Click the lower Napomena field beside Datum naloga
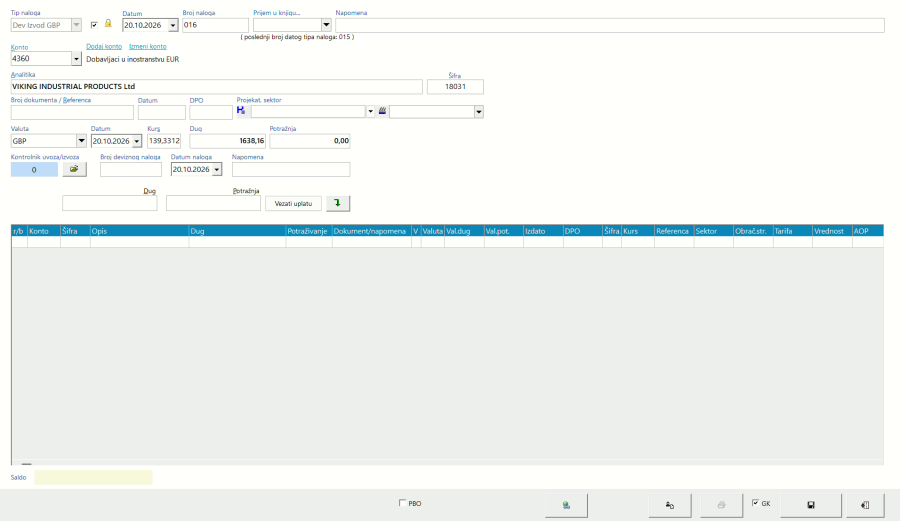The height and width of the screenshot is (521, 900). (291, 169)
